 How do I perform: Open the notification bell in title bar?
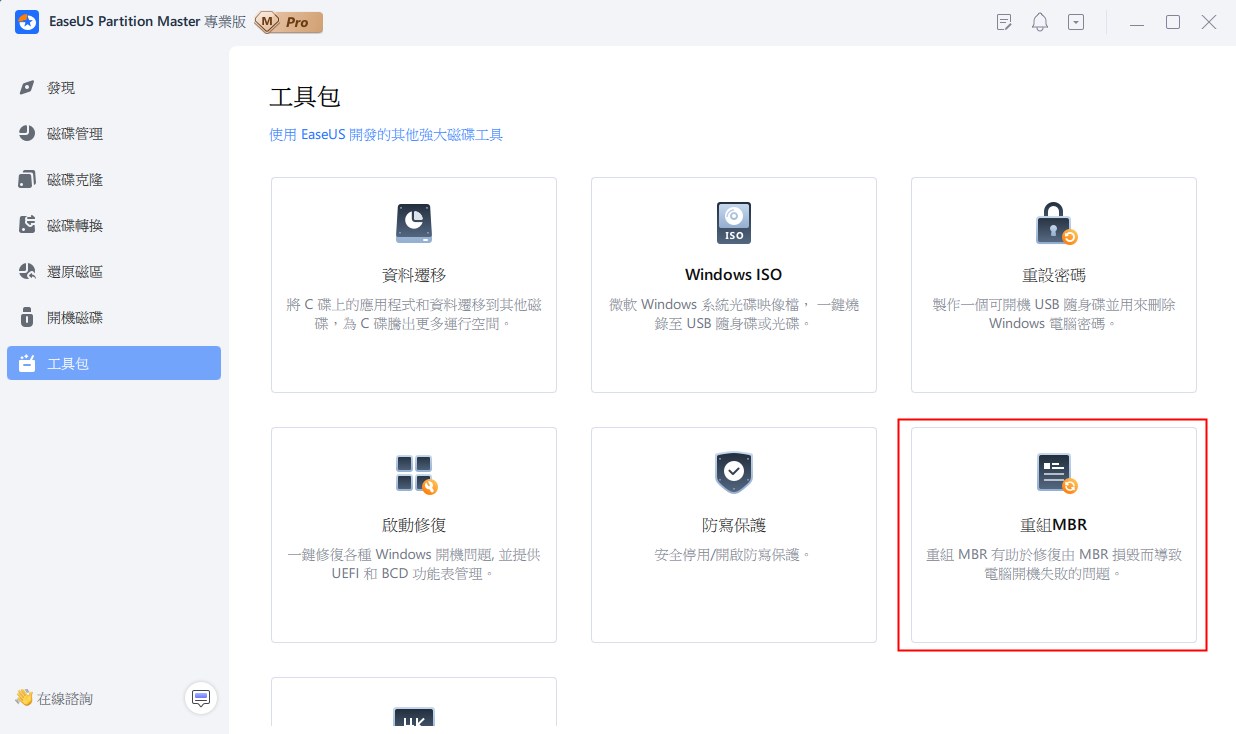click(x=1040, y=22)
